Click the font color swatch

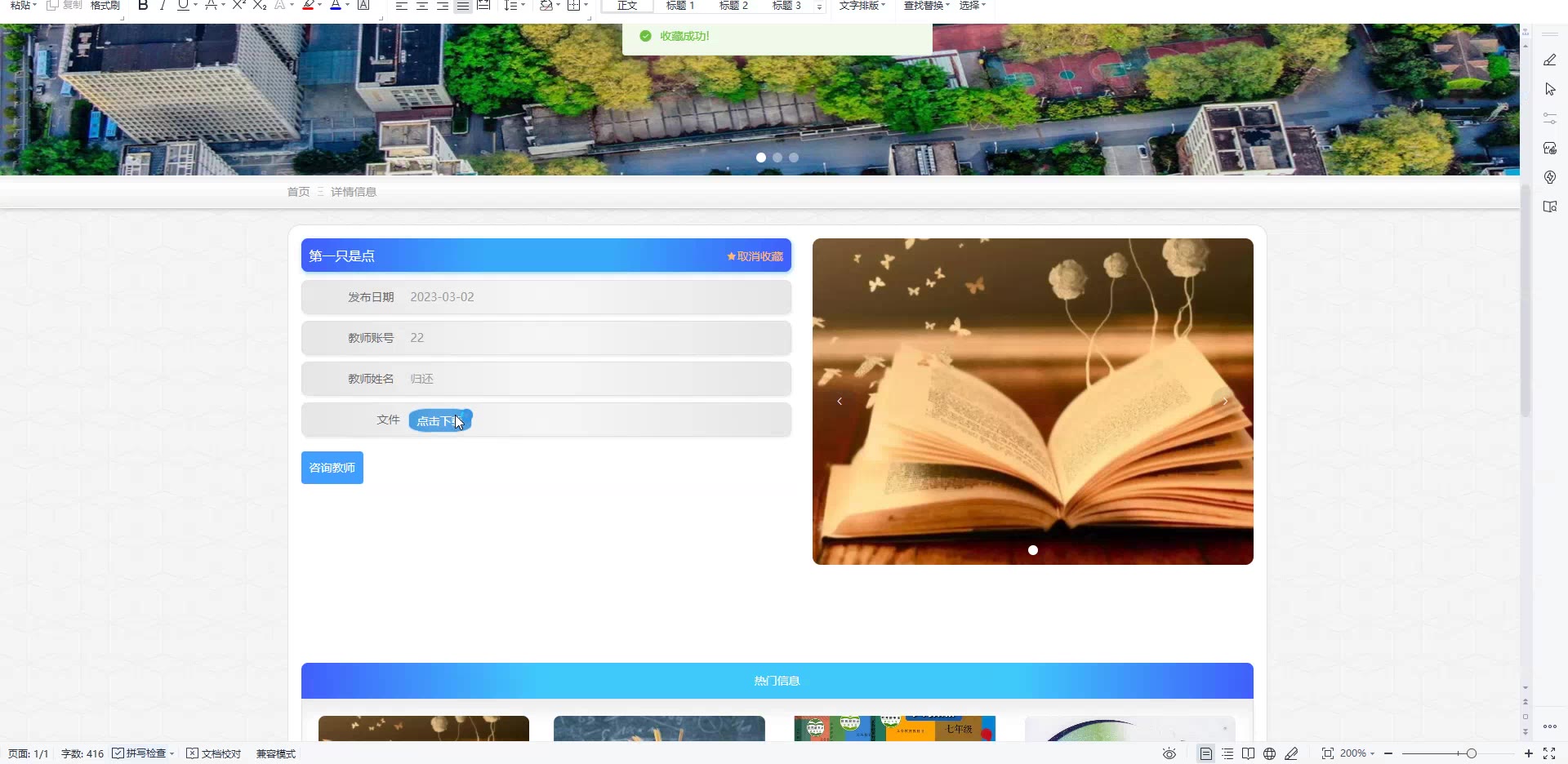336,5
